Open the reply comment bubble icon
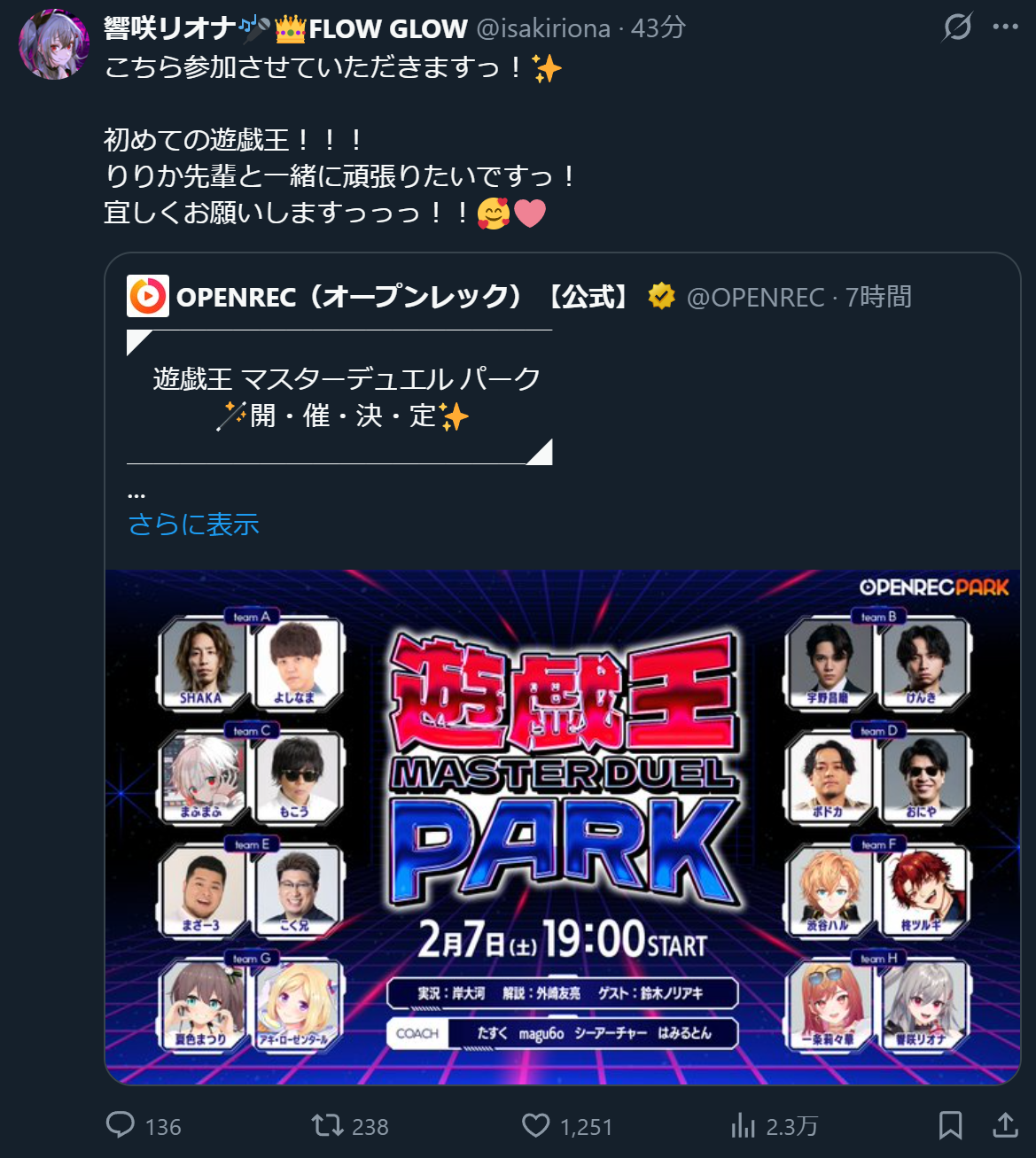This screenshot has width=1036, height=1158. pos(121,1125)
